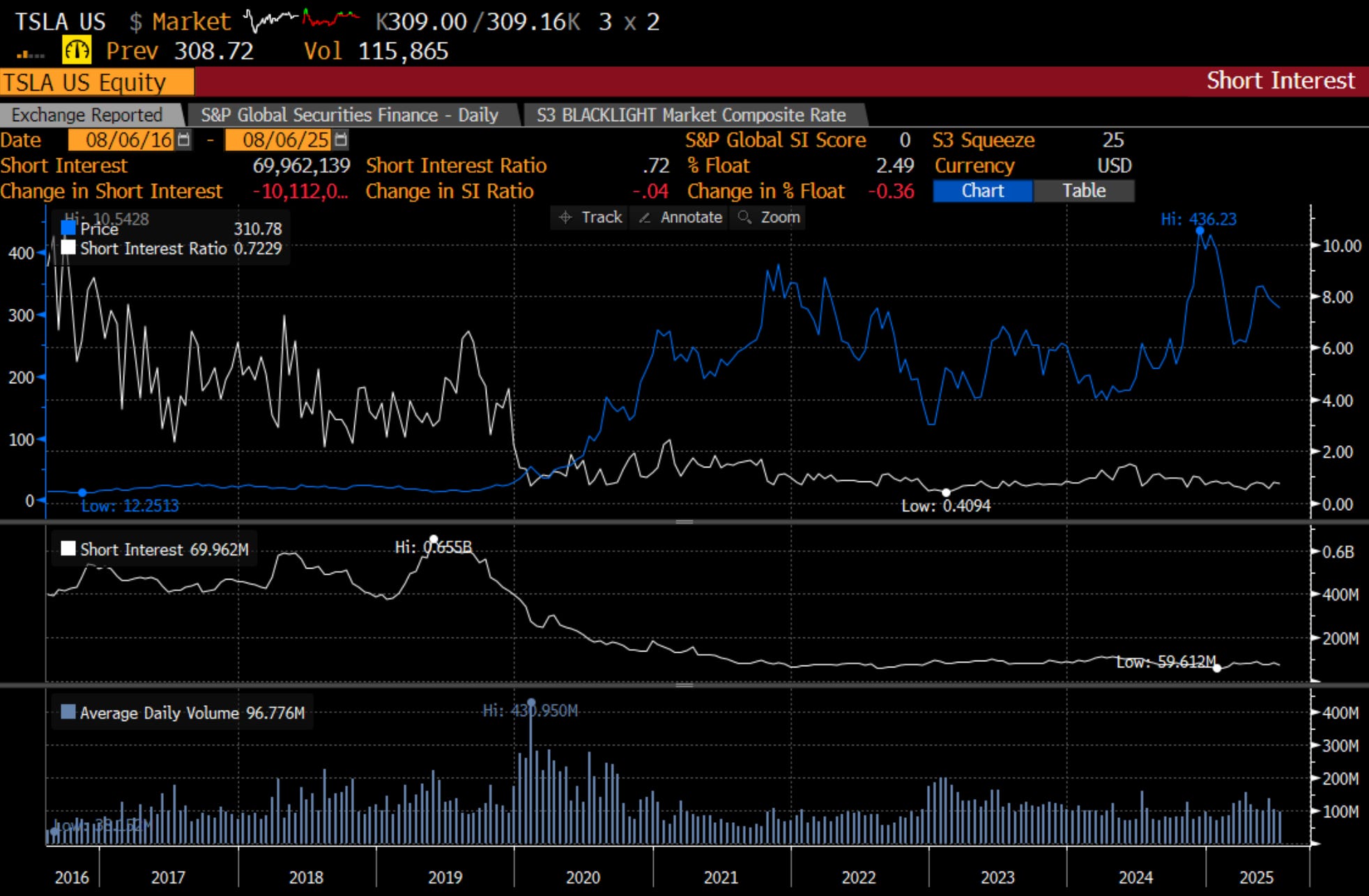Open the end date calendar picker

[x=340, y=140]
